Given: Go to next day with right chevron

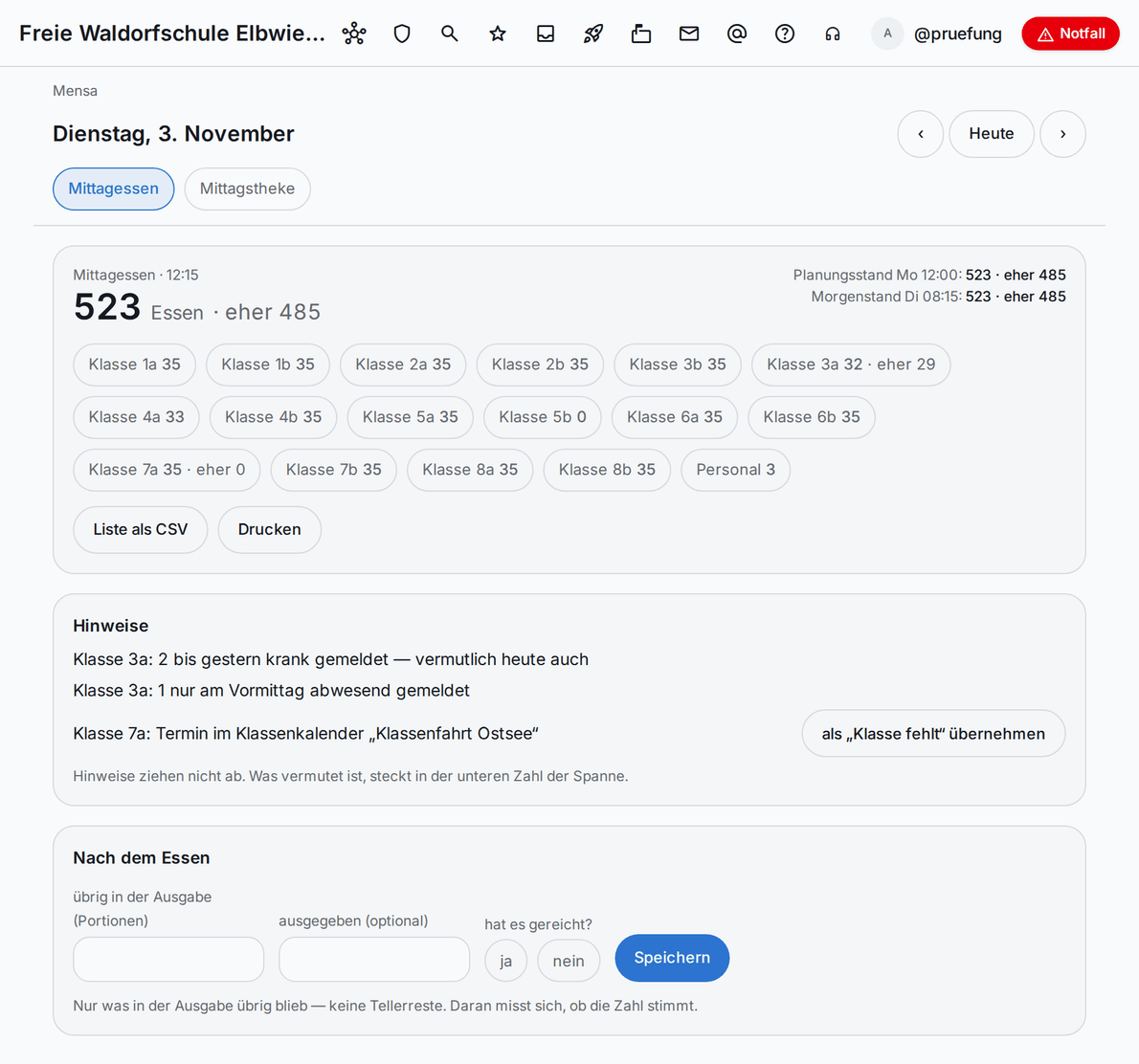Looking at the screenshot, I should [1062, 134].
